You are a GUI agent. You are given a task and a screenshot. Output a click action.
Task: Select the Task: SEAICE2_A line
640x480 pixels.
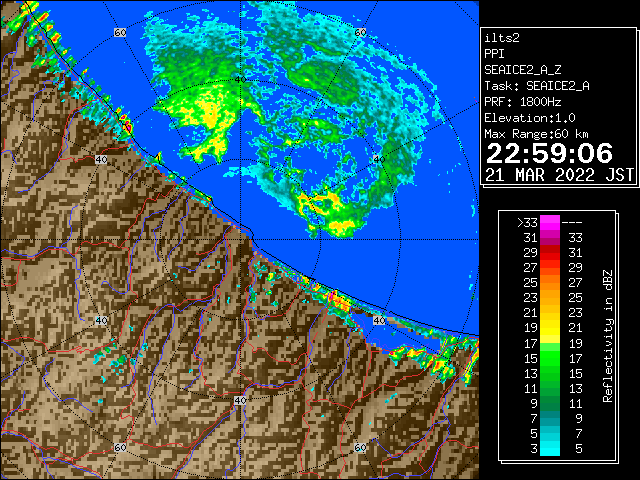coord(537,86)
